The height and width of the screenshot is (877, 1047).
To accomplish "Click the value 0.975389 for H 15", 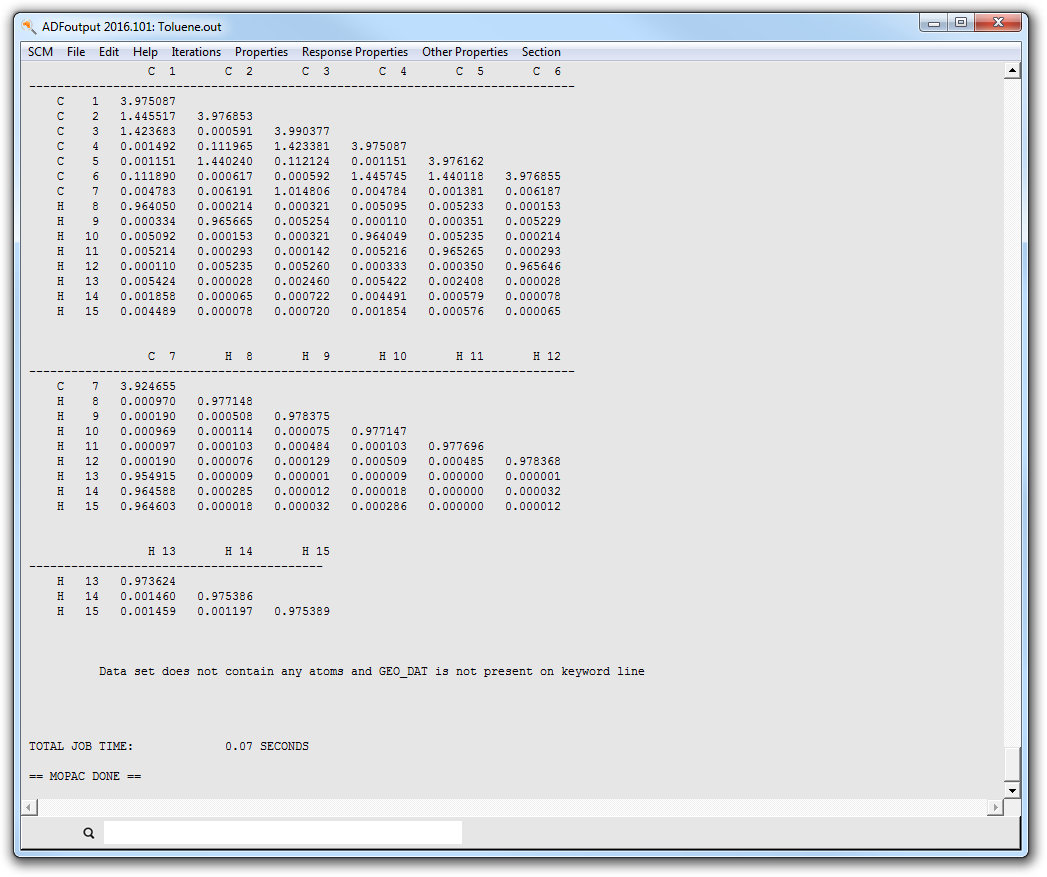I will pyautogui.click(x=302, y=611).
